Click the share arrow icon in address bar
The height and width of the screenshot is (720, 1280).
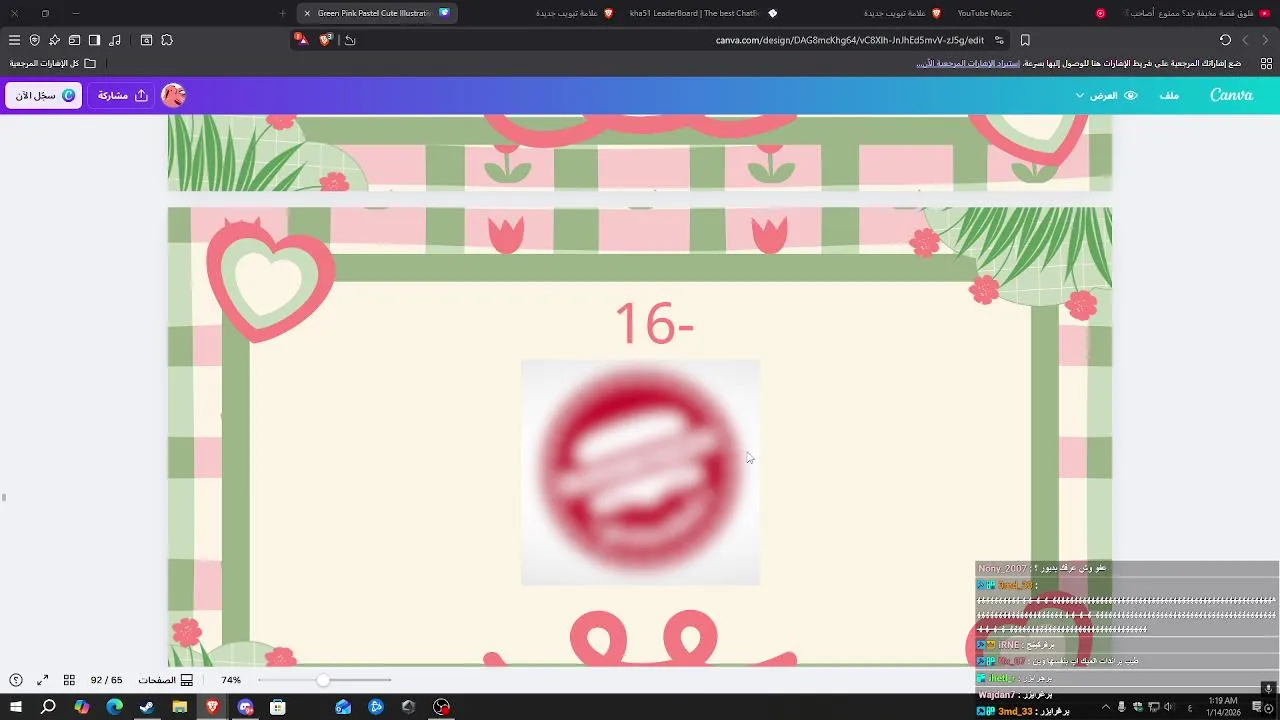tap(350, 40)
